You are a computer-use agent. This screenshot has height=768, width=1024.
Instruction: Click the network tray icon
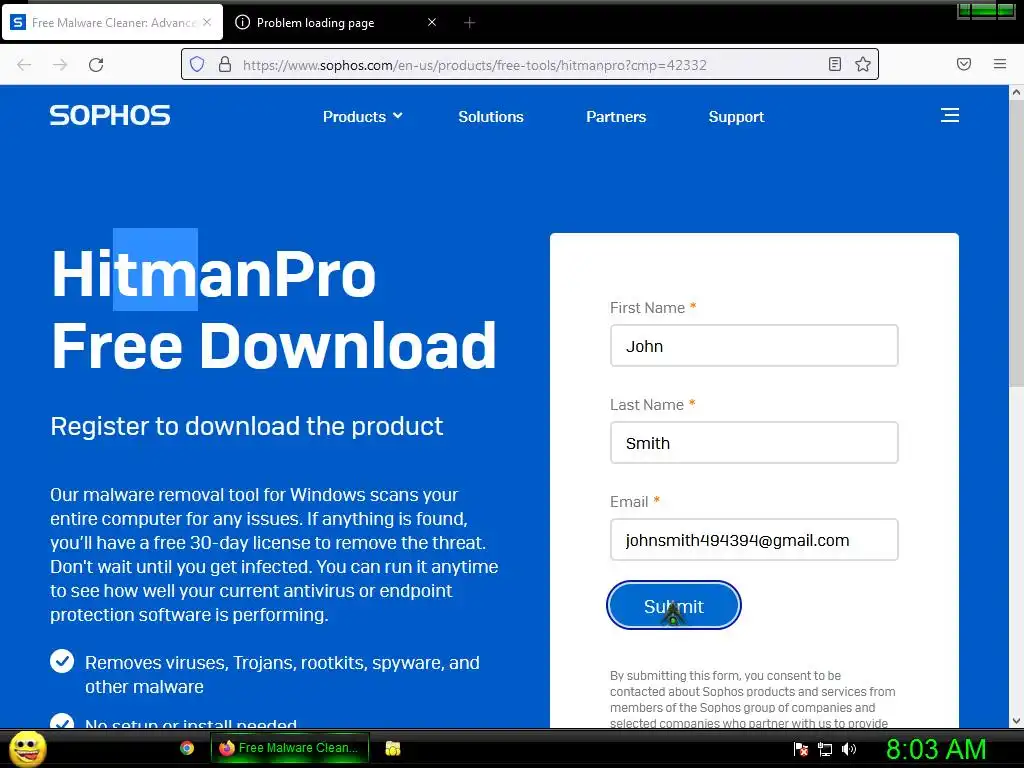(825, 749)
